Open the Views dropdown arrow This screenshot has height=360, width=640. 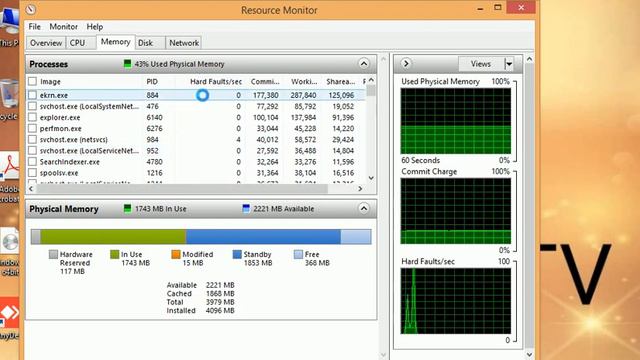[x=509, y=64]
